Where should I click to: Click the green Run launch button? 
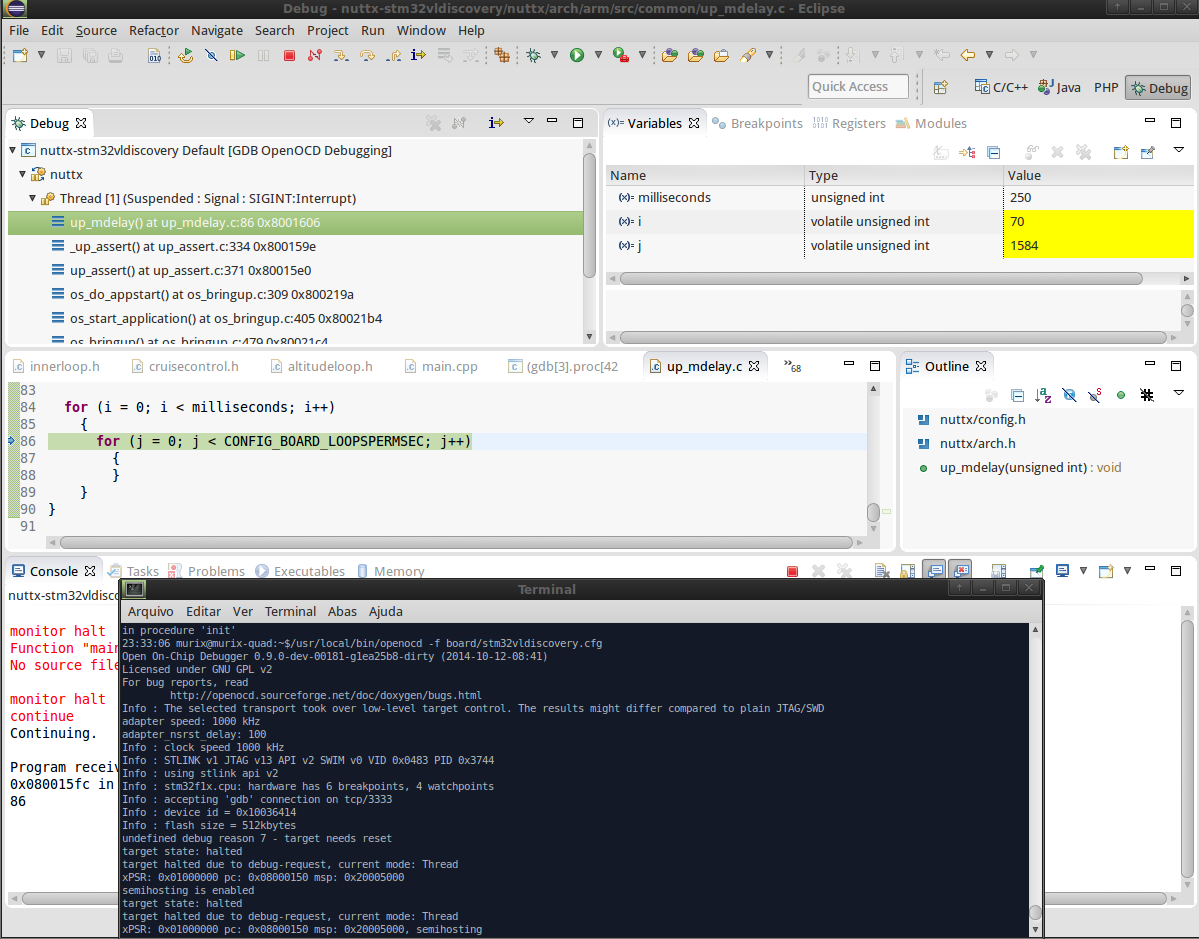[577, 55]
